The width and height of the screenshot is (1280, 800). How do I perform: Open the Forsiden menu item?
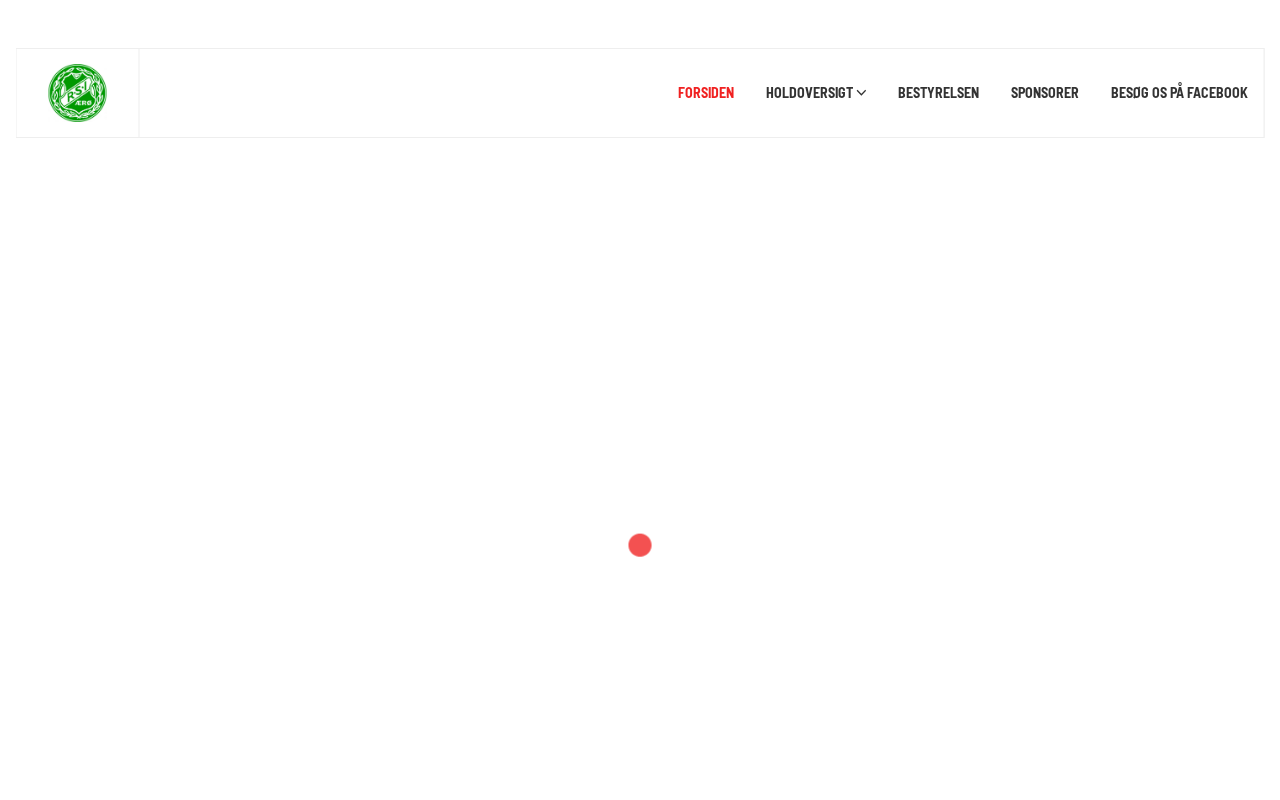[x=706, y=93]
